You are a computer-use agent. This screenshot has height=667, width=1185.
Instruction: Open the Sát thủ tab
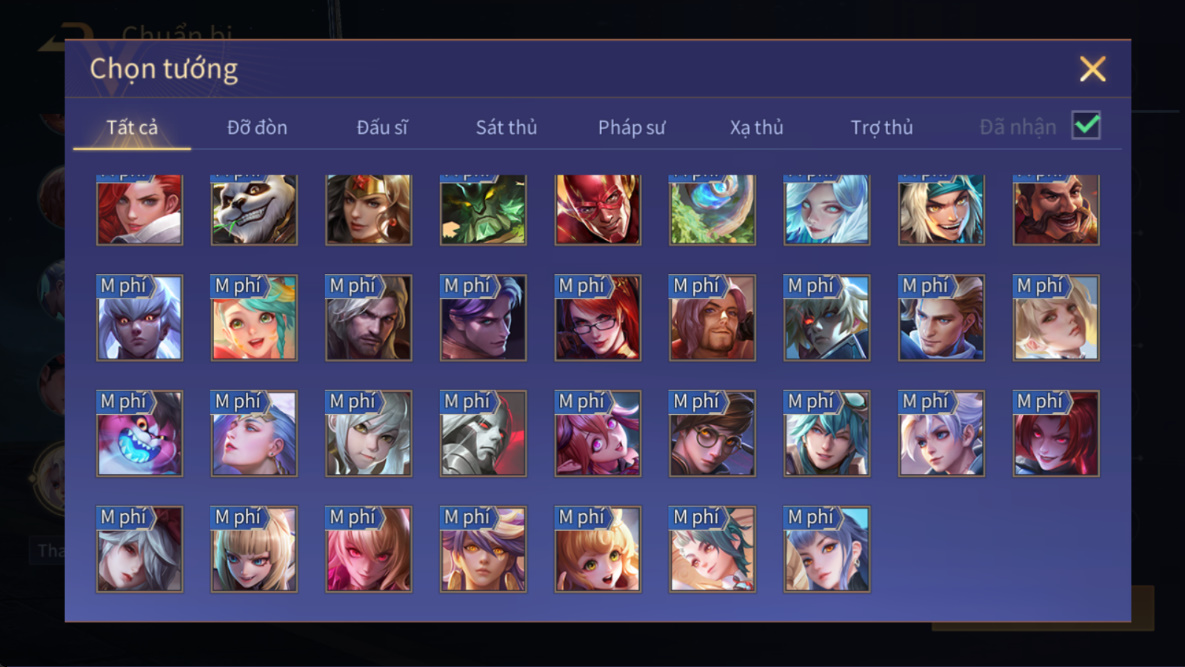(x=506, y=127)
